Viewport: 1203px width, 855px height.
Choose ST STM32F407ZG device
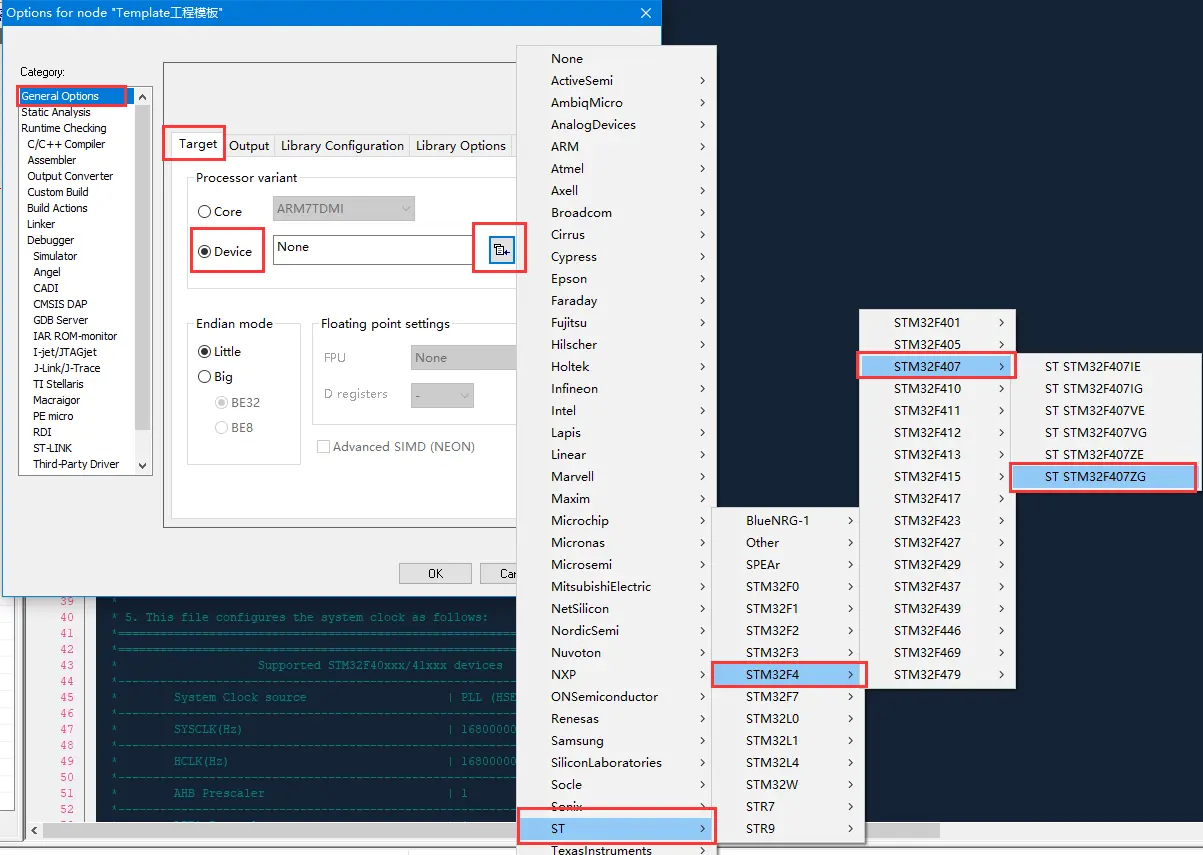[x=1103, y=477]
